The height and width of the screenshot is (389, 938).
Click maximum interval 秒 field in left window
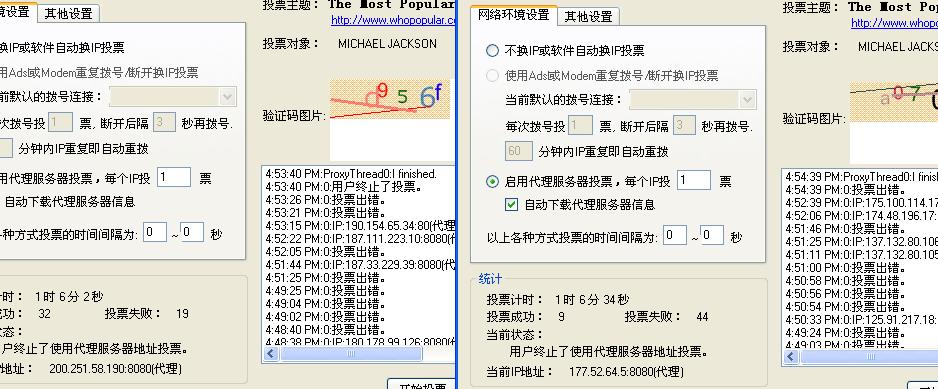[x=193, y=232]
